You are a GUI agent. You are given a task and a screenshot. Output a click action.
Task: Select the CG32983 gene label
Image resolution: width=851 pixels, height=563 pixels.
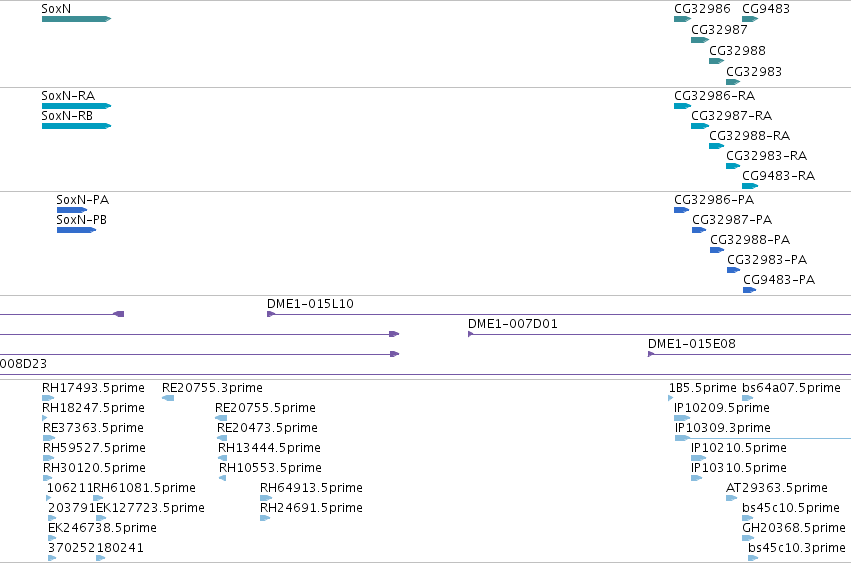pyautogui.click(x=753, y=72)
